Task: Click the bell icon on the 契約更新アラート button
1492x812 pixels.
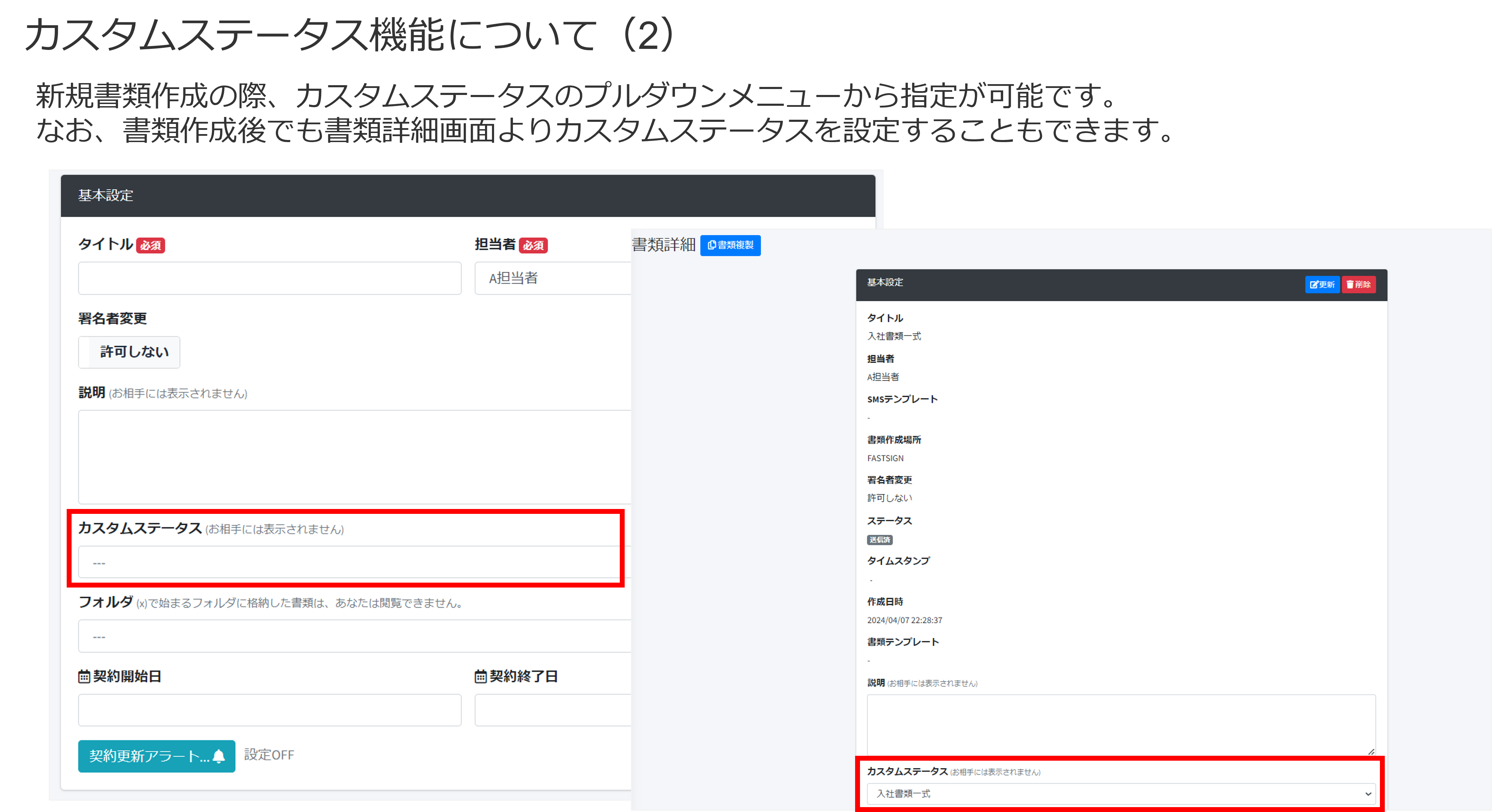Action: [x=218, y=756]
